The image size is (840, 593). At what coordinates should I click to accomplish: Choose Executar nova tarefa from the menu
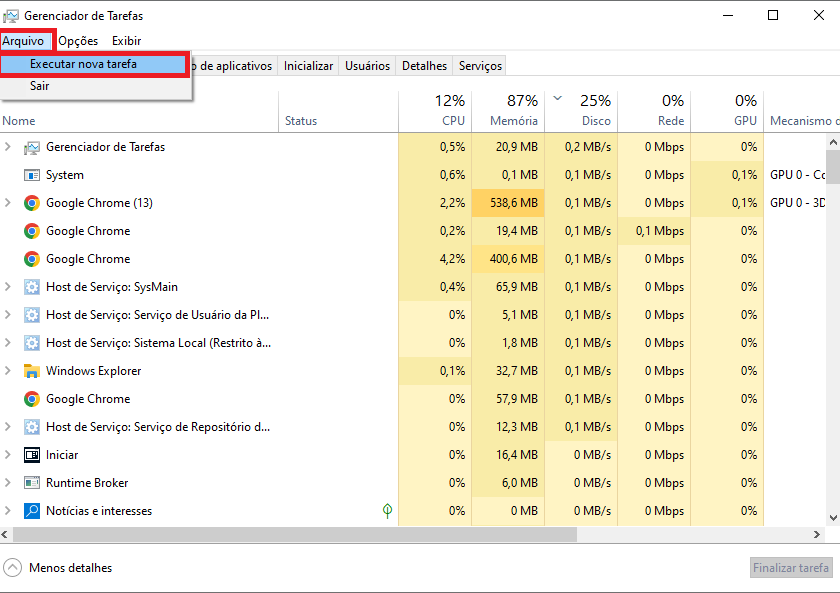point(93,64)
